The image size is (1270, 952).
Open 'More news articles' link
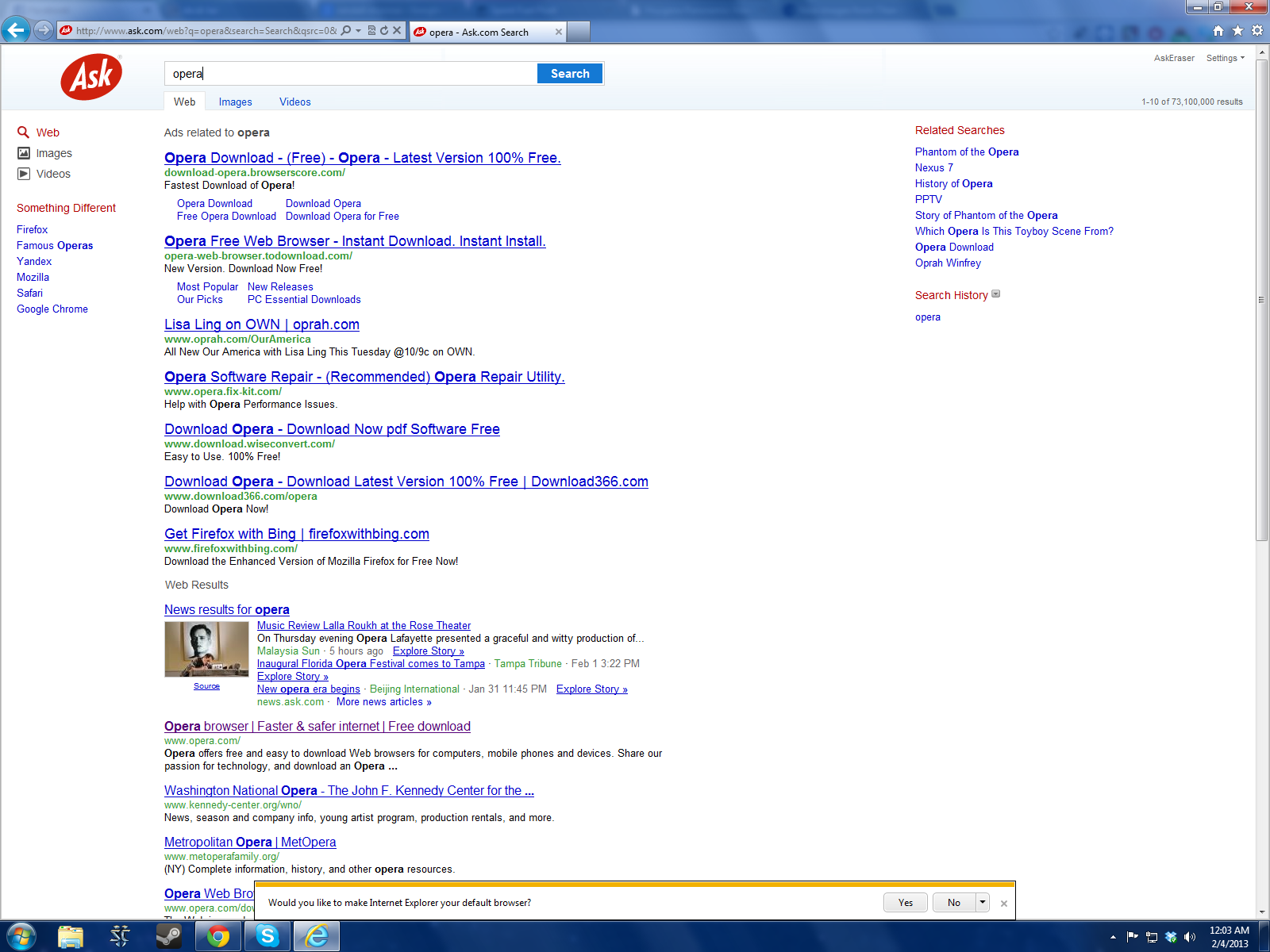pos(384,702)
